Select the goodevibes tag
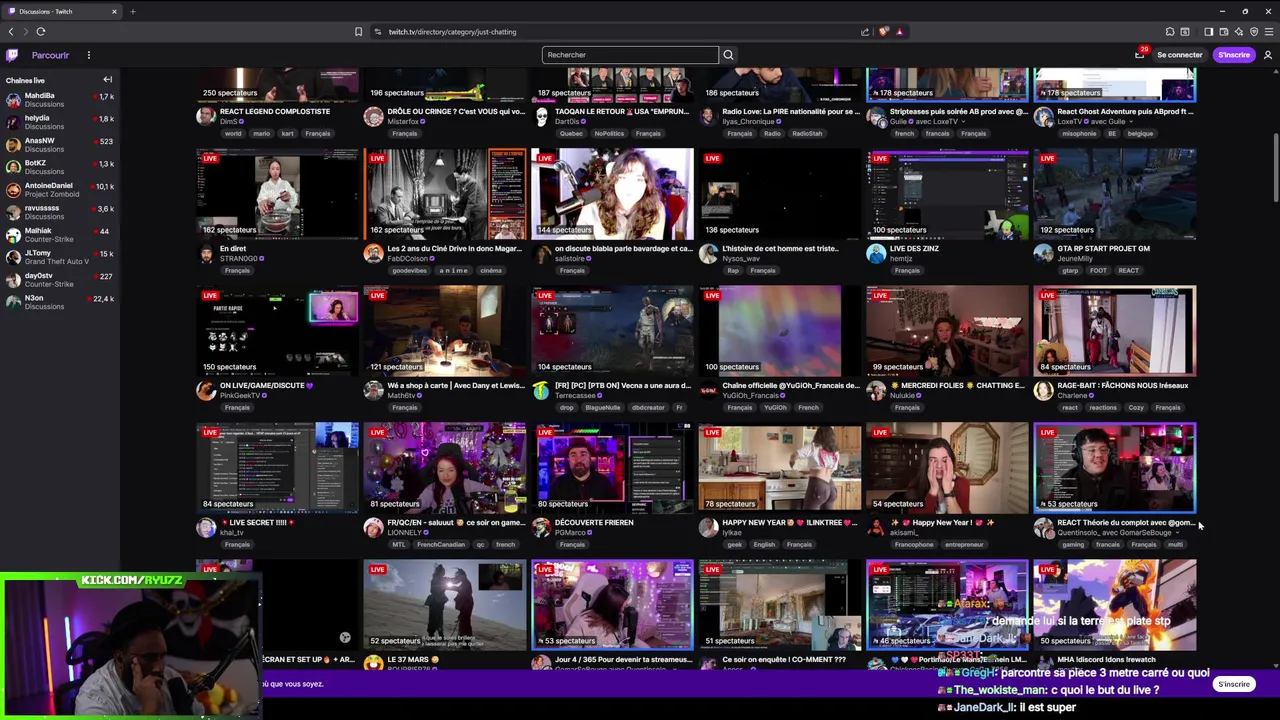1280x720 pixels. pos(409,271)
